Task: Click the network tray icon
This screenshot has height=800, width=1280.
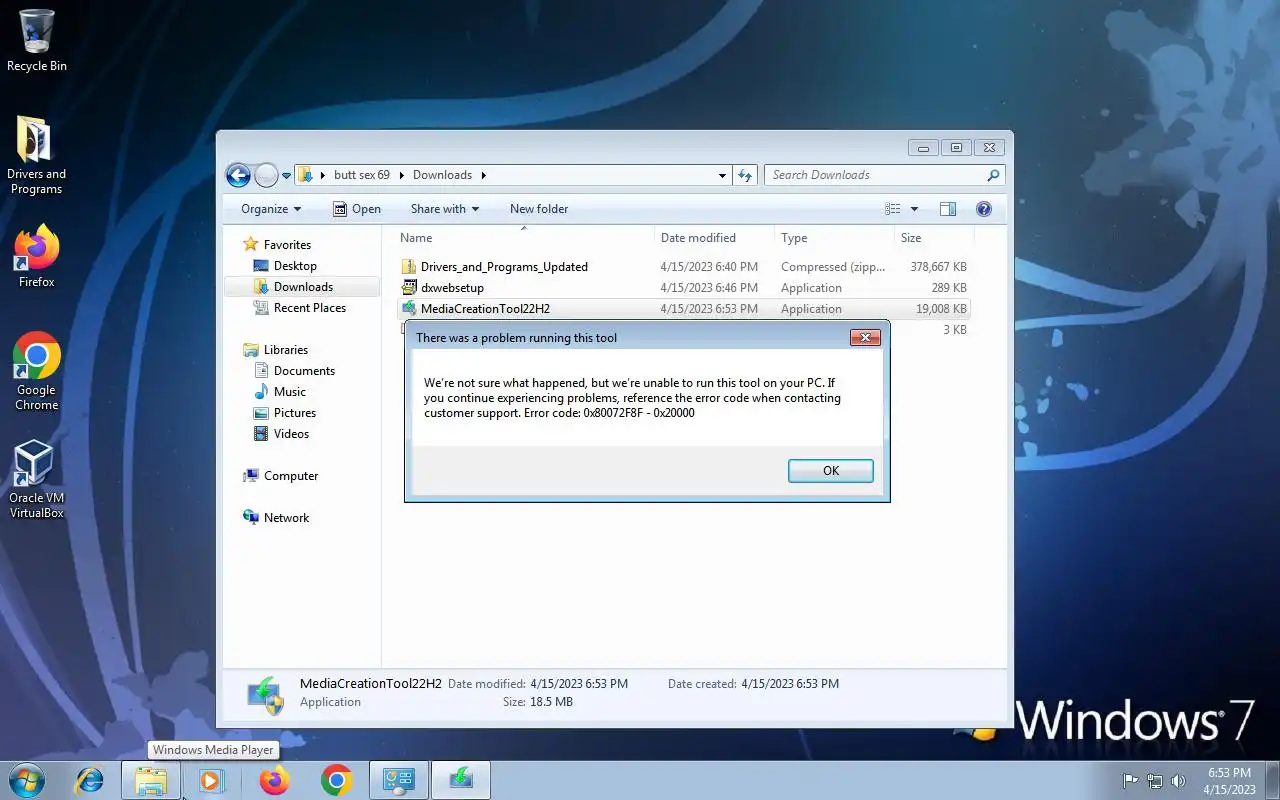Action: tap(1155, 780)
